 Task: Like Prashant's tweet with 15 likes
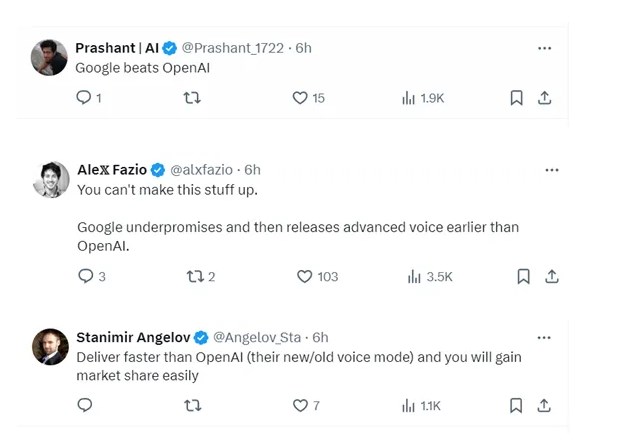(x=299, y=98)
